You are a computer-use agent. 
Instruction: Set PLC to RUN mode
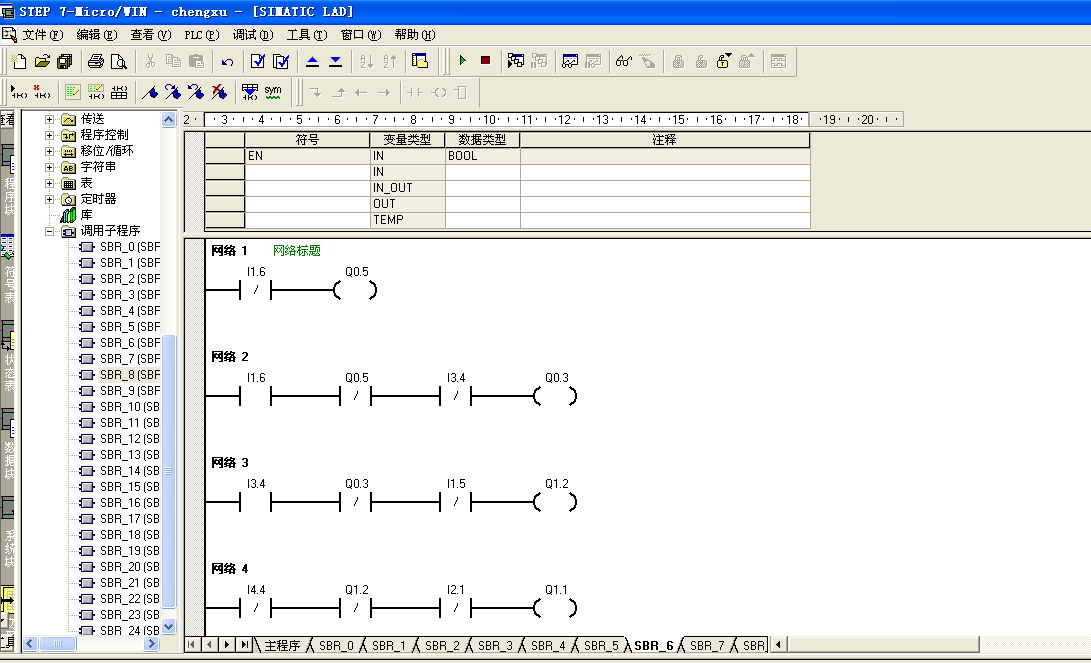(463, 61)
